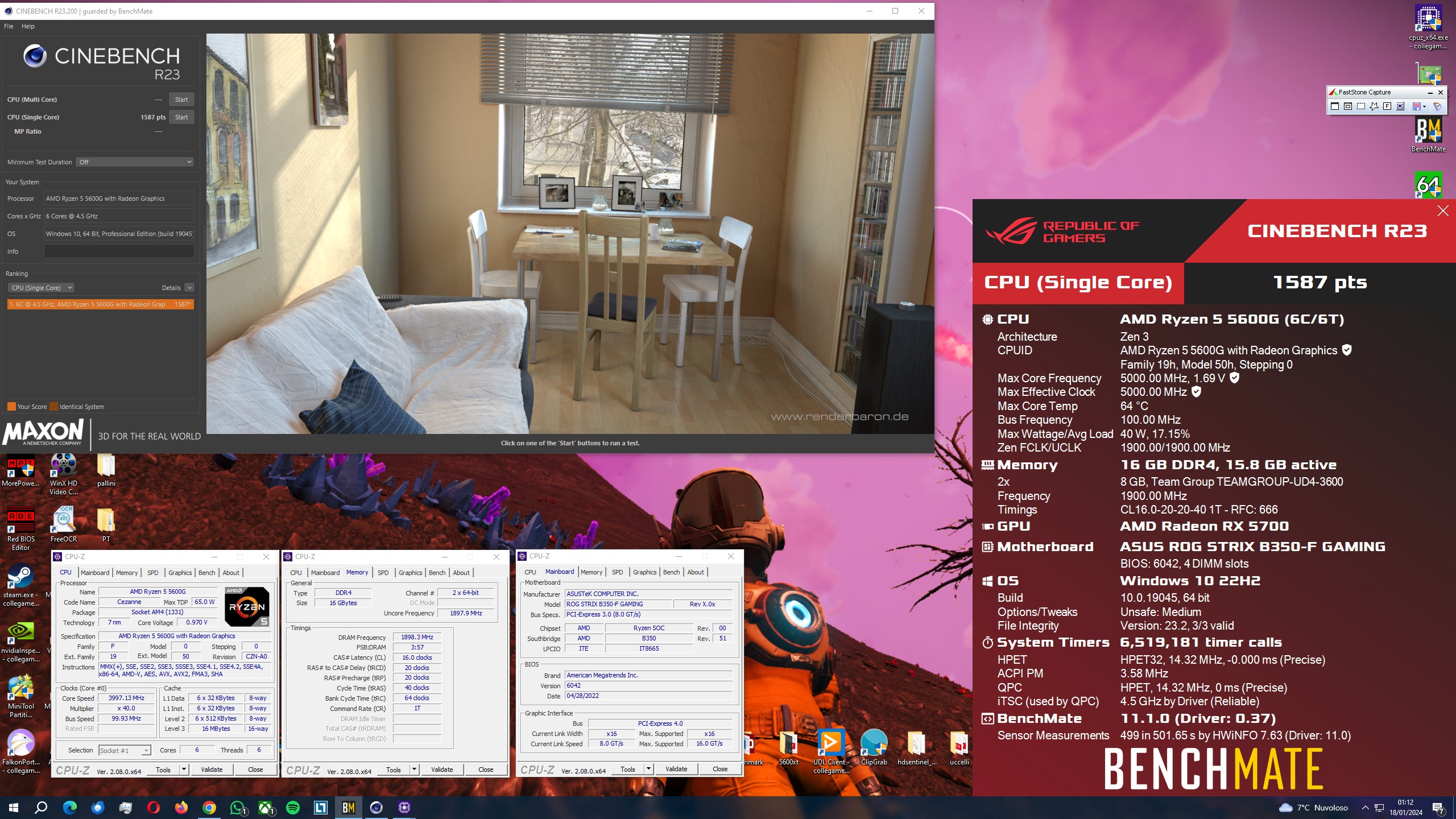The height and width of the screenshot is (819, 1456).
Task: Open Socket #1 selection dropdown in CPU-Z
Action: [125, 750]
